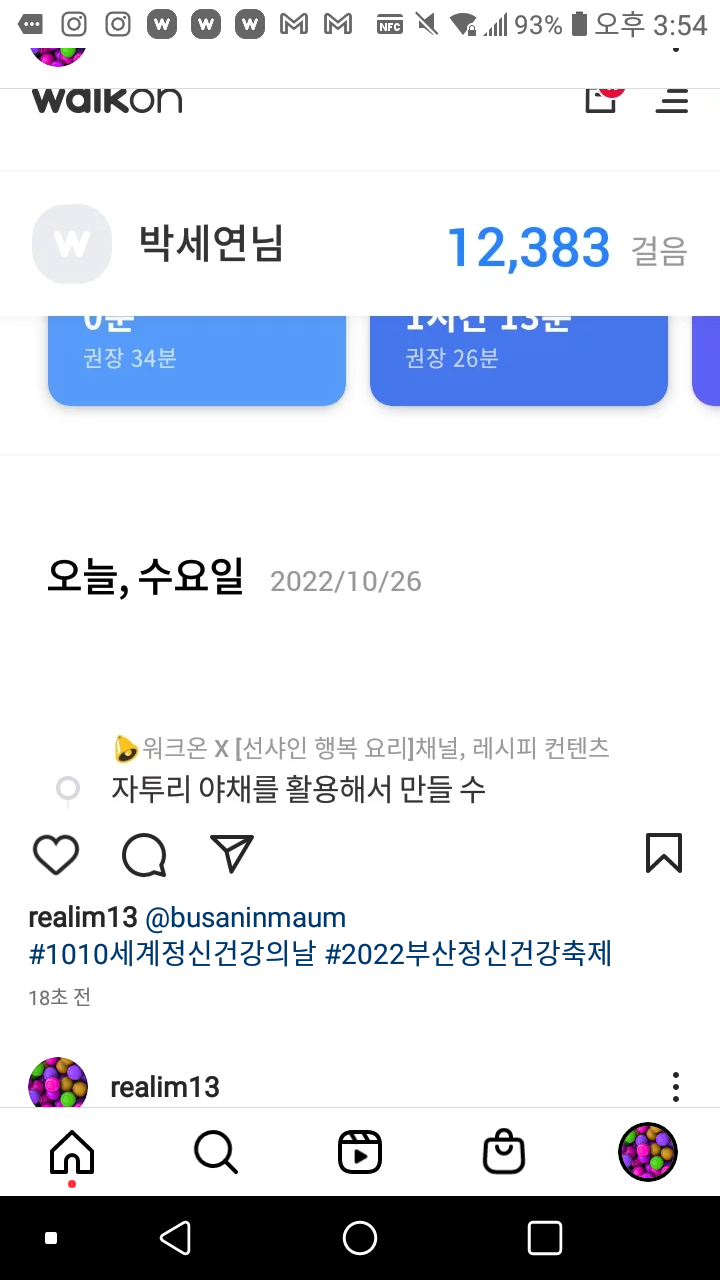Screen dimensions: 720x1280
Task: Open the Reels tab
Action: pyautogui.click(x=360, y=1152)
